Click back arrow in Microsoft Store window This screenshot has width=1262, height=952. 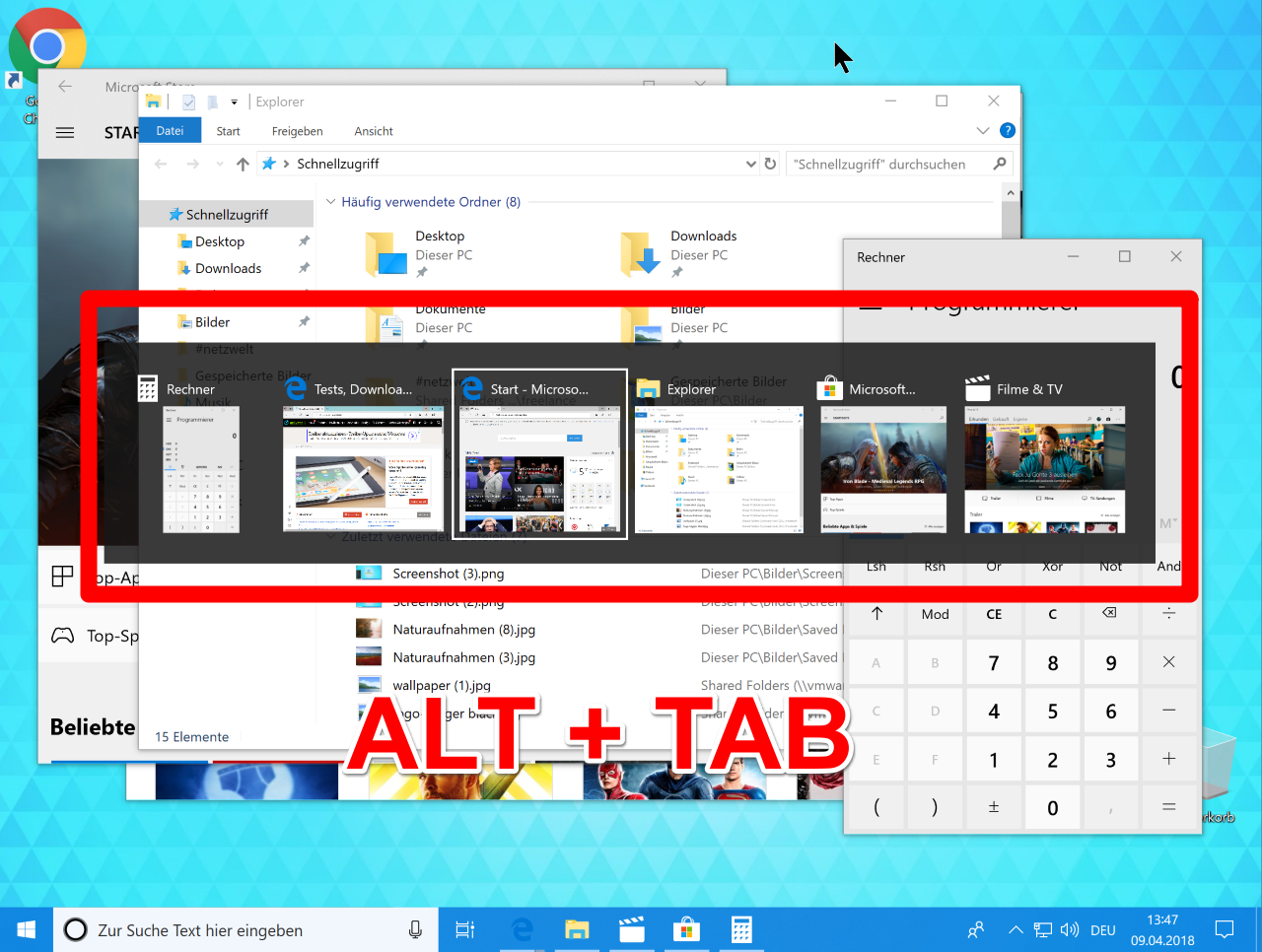click(x=65, y=87)
